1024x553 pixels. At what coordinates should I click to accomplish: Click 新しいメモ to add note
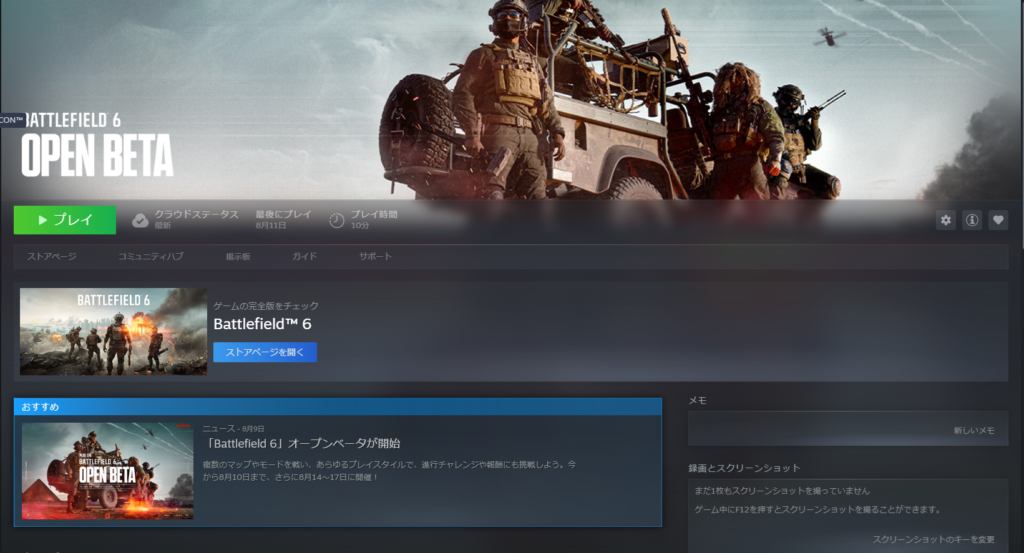click(974, 430)
